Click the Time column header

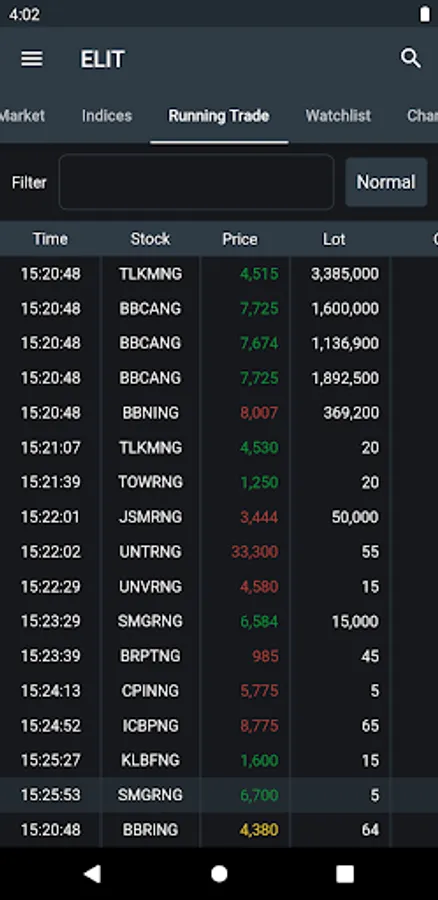(50, 239)
